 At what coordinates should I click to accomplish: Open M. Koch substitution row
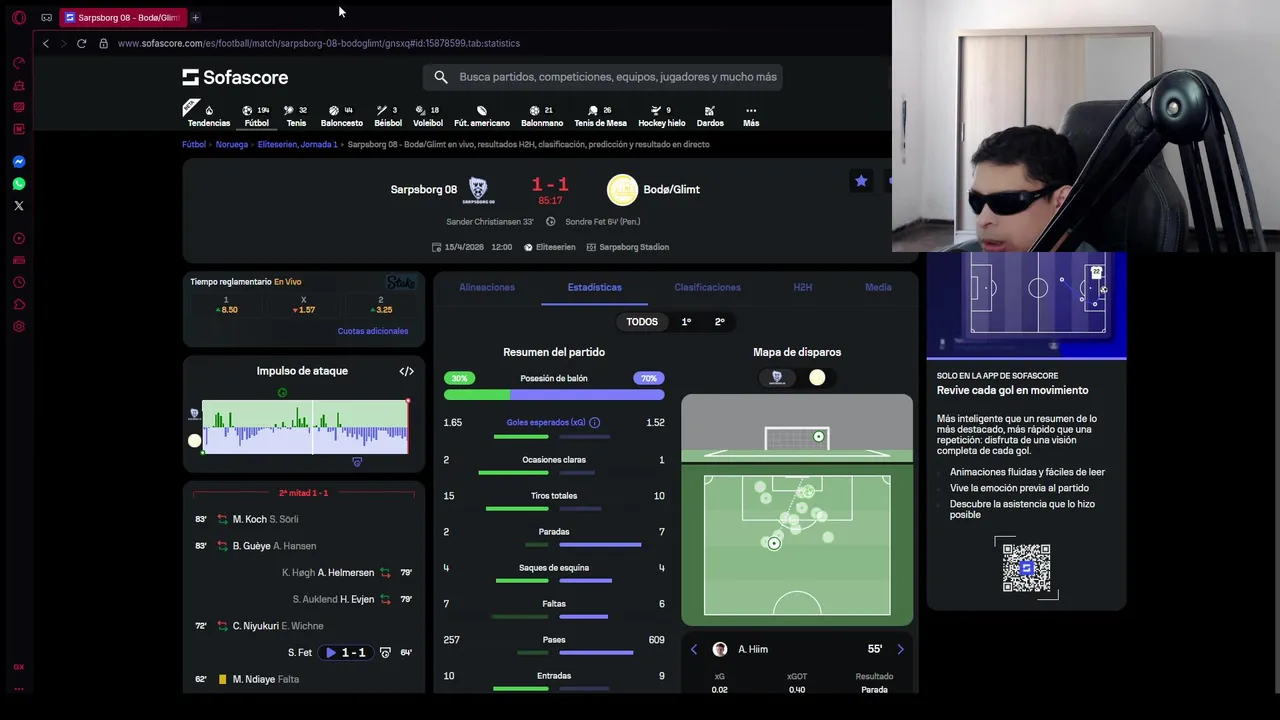pos(304,519)
